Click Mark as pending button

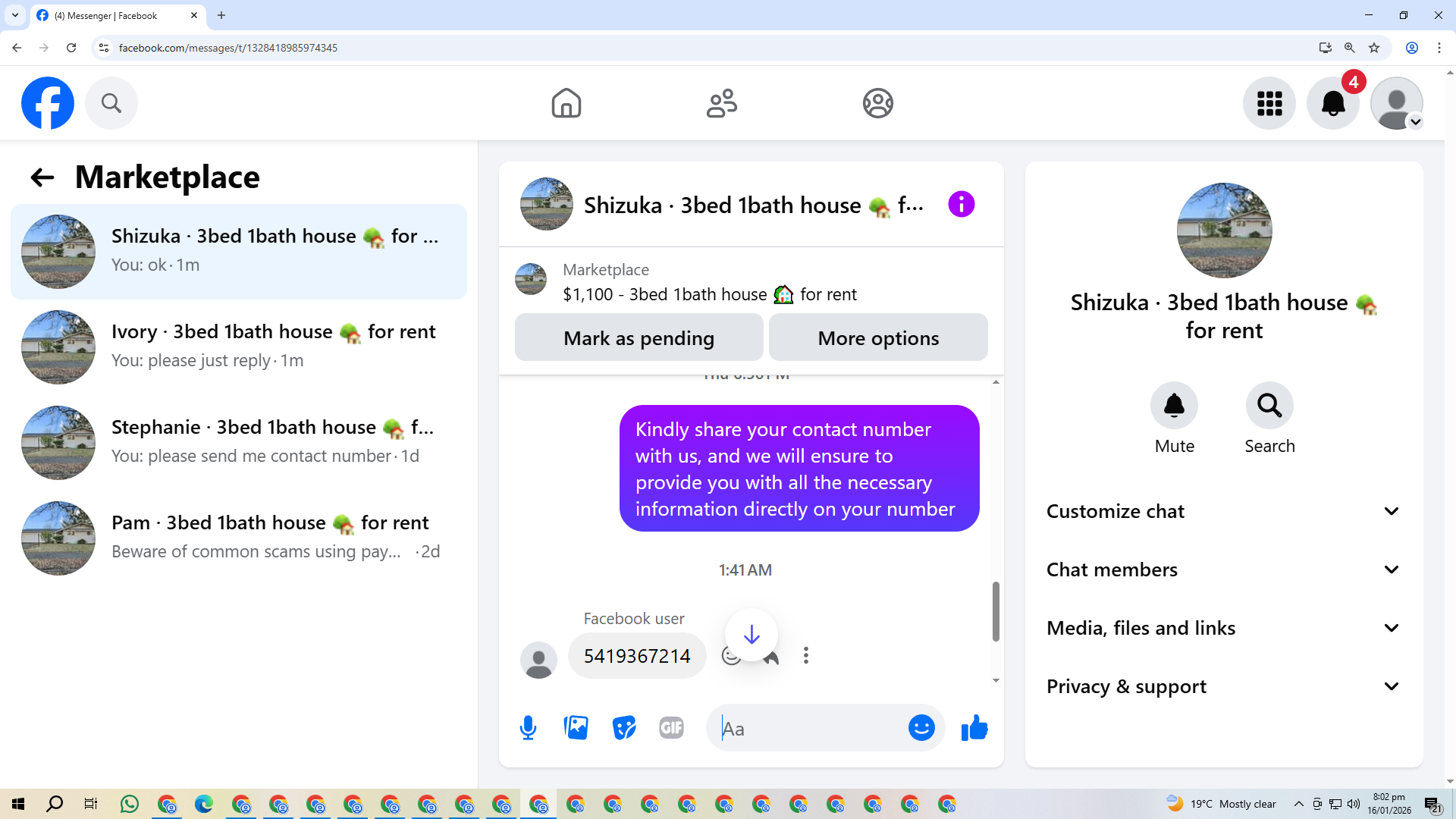click(x=639, y=338)
